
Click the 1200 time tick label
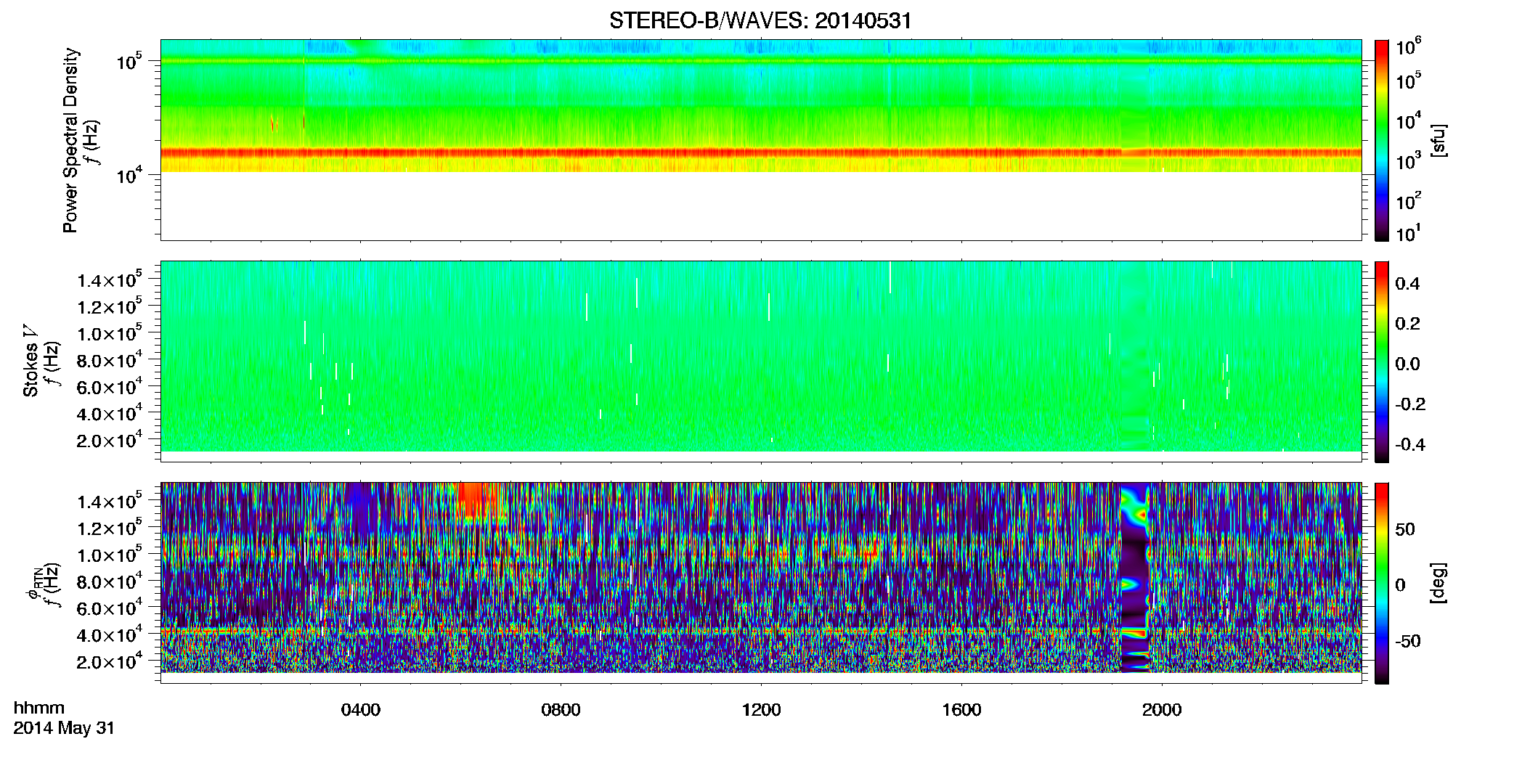point(762,709)
